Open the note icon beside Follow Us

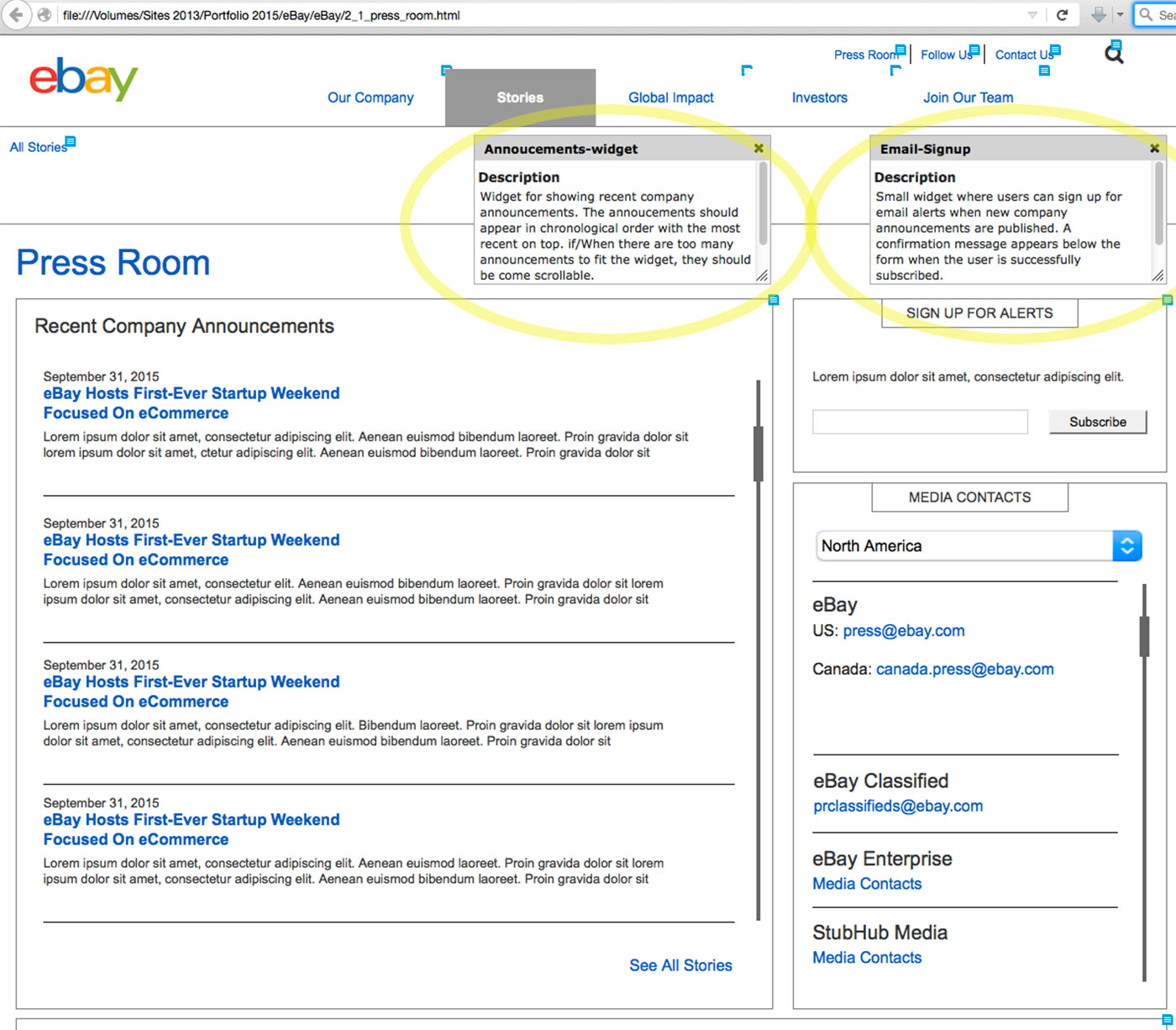tap(974, 50)
